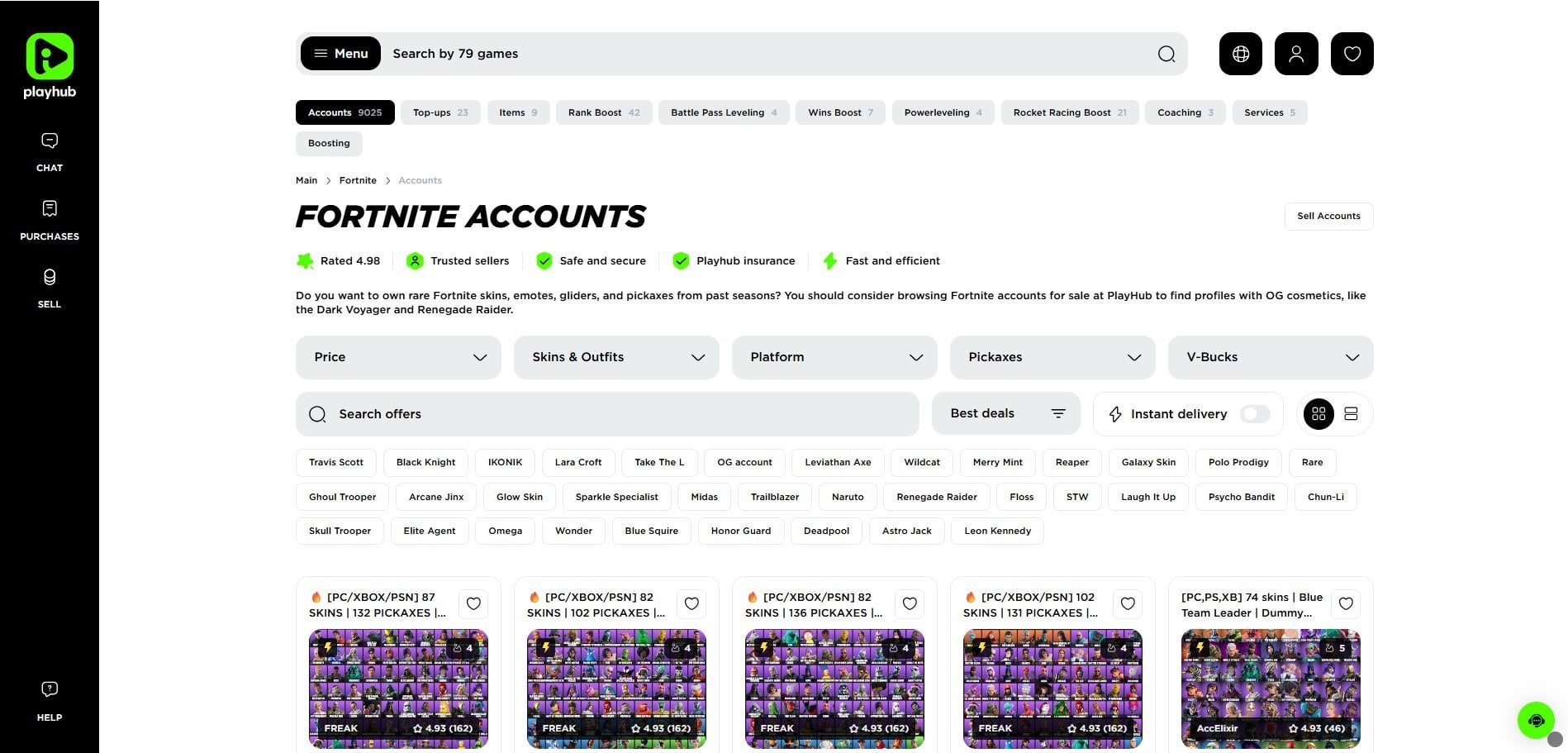Image resolution: width=1568 pixels, height=753 pixels.
Task: Open the user profile icon
Action: [1295, 54]
